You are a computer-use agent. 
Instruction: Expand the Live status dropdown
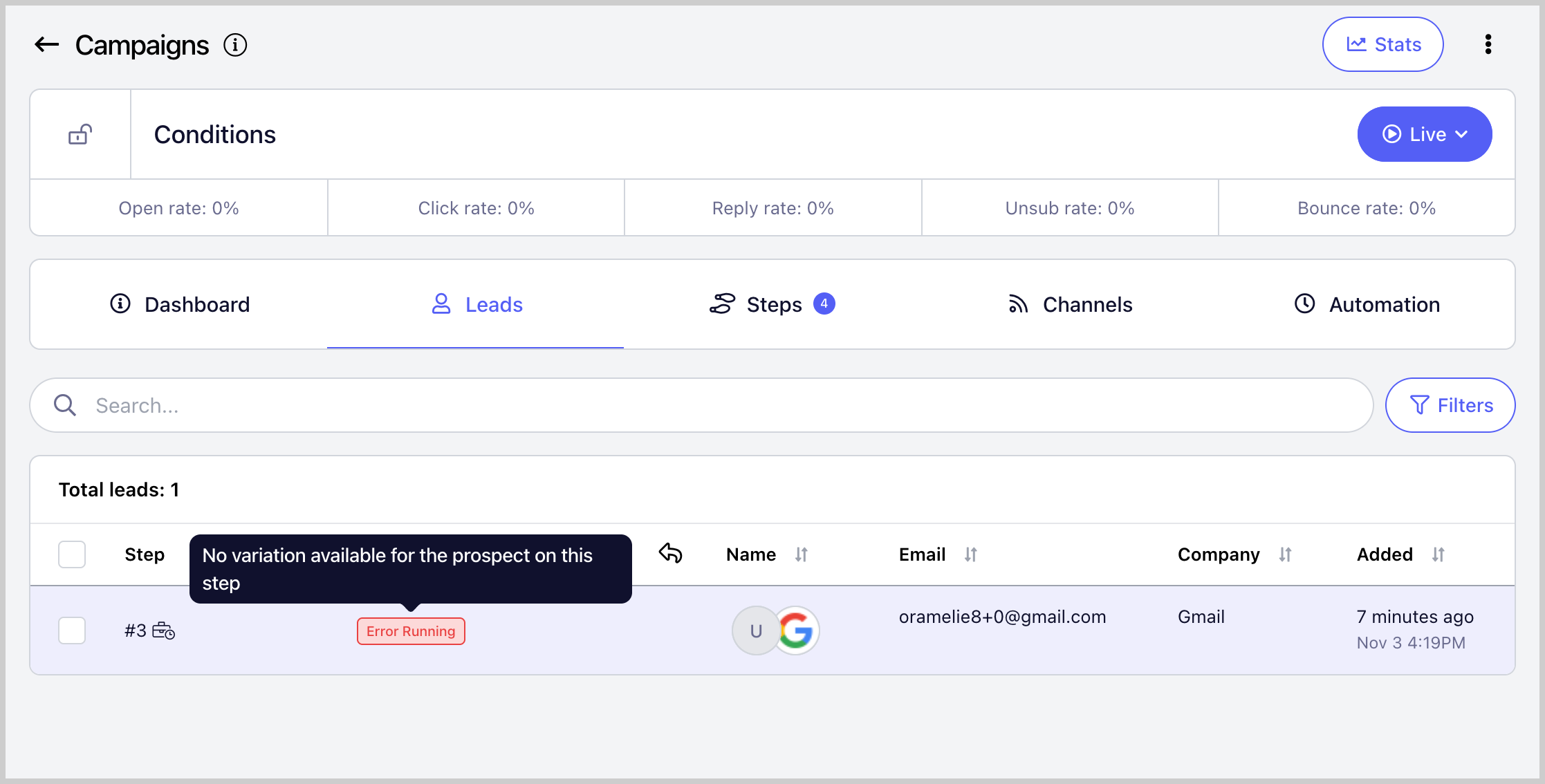point(1424,134)
